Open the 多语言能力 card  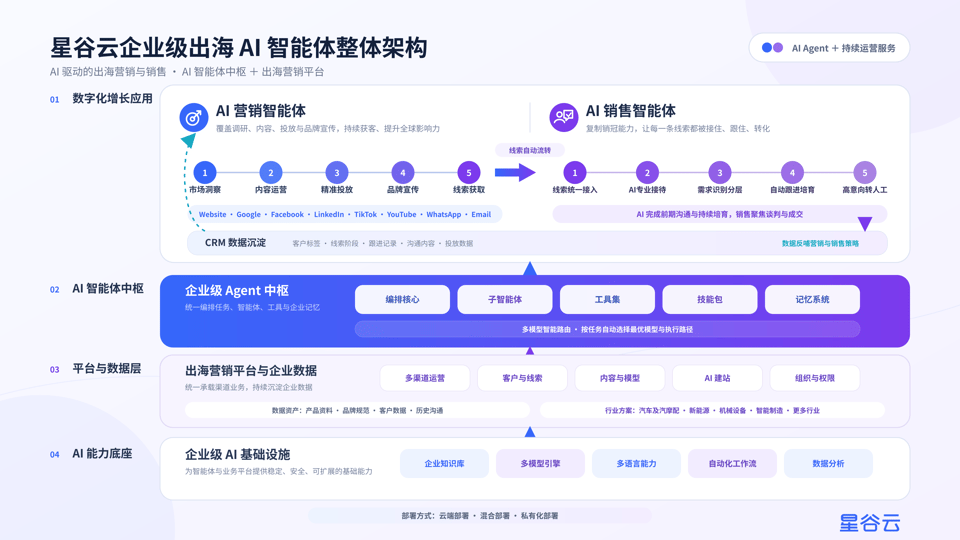636,463
